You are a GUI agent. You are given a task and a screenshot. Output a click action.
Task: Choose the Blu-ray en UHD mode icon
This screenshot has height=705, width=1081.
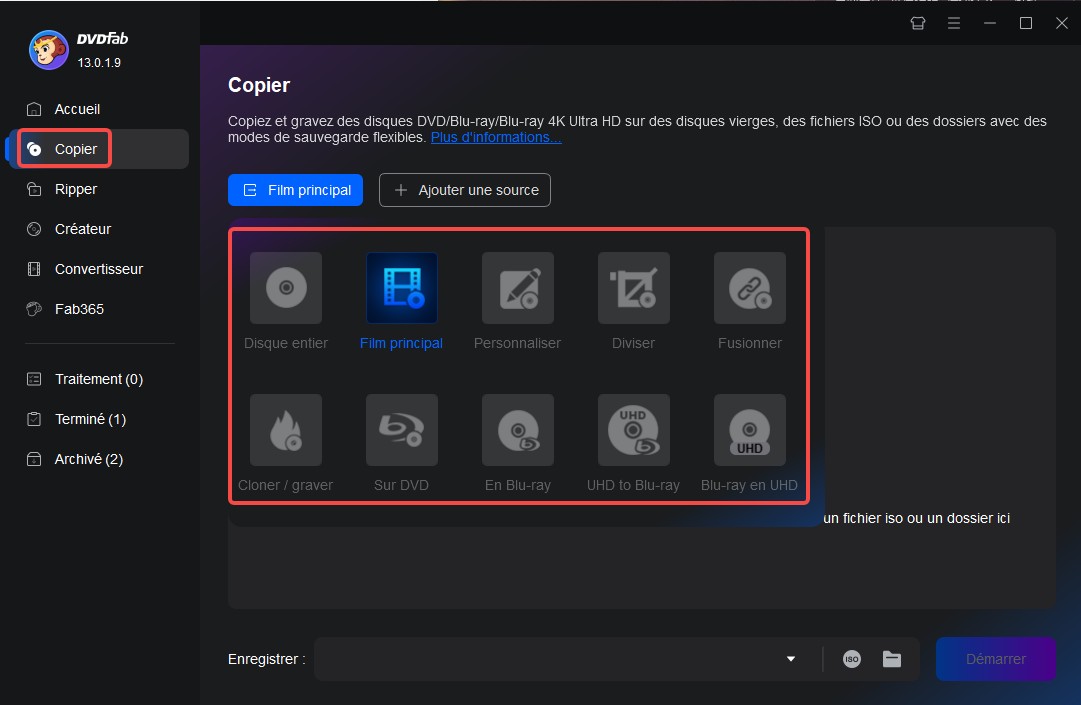point(749,430)
